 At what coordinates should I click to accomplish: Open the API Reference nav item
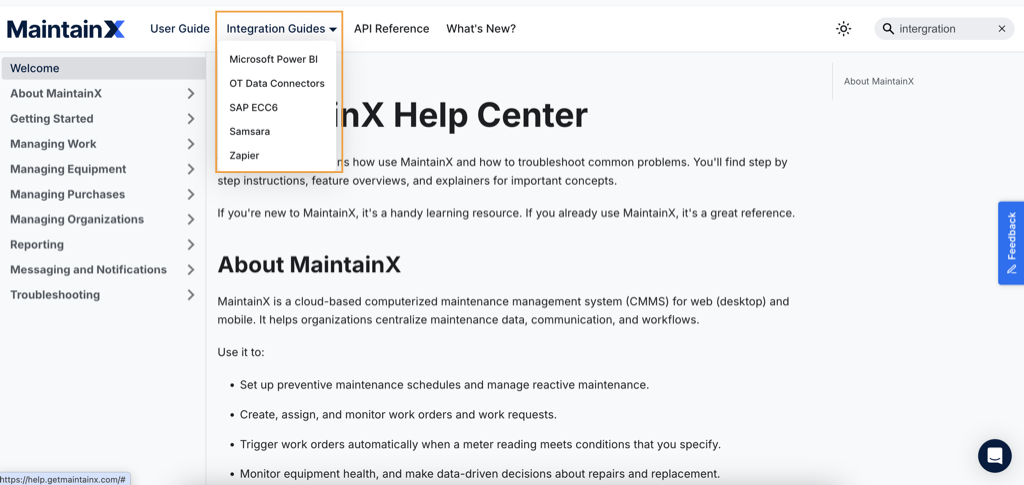(x=391, y=29)
